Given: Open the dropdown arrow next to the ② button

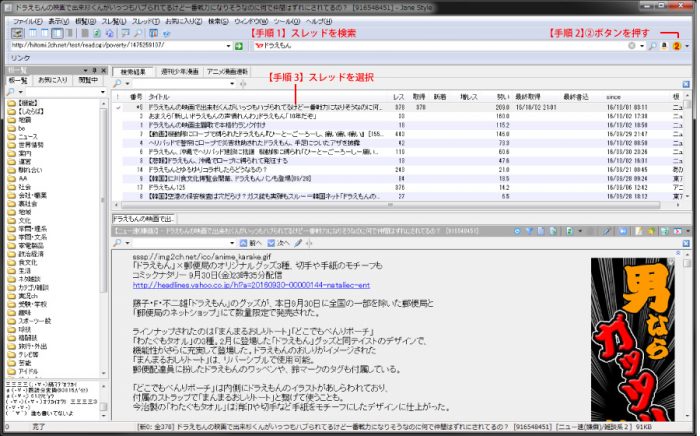Looking at the screenshot, I should click(x=687, y=46).
